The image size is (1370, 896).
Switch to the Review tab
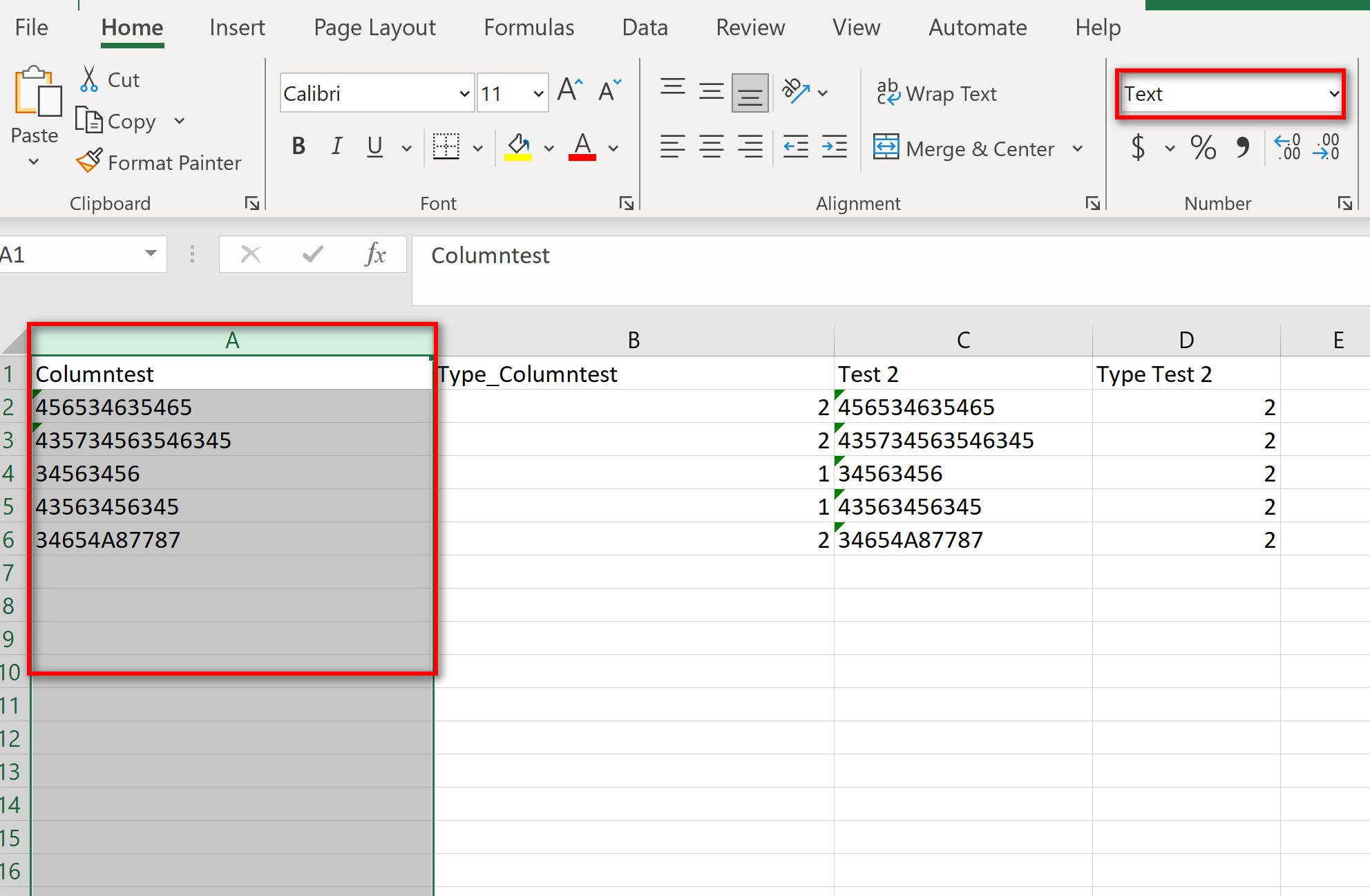tap(750, 28)
